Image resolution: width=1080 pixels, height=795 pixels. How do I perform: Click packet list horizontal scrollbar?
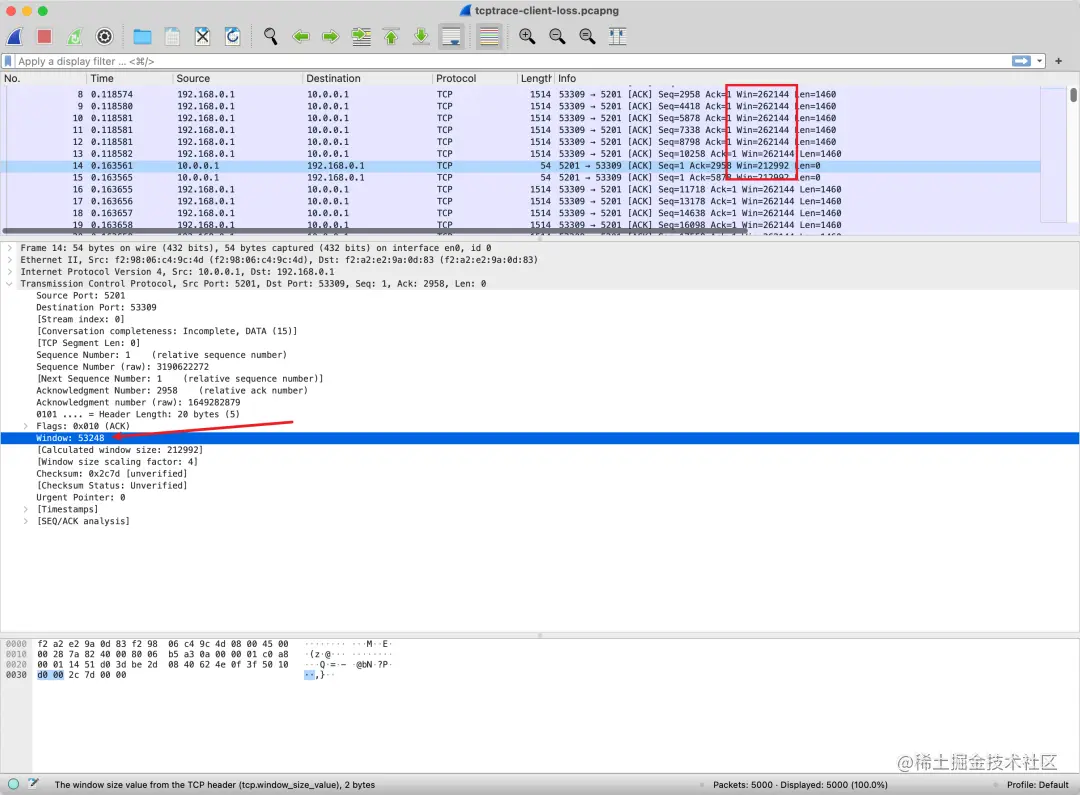pos(375,231)
